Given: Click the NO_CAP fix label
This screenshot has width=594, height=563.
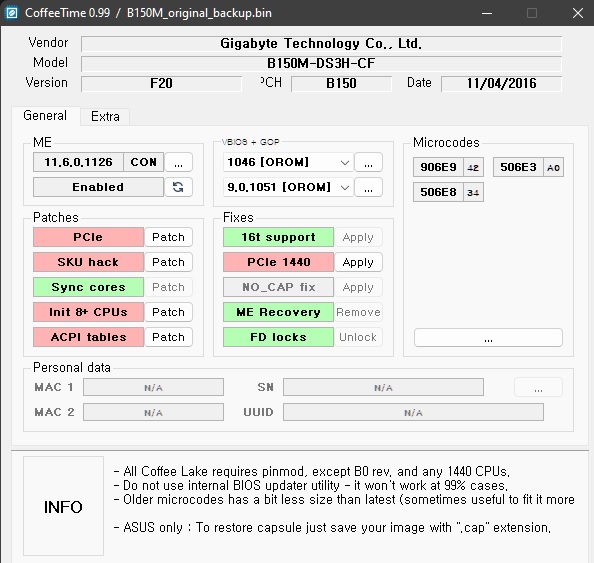Looking at the screenshot, I should 278,287.
